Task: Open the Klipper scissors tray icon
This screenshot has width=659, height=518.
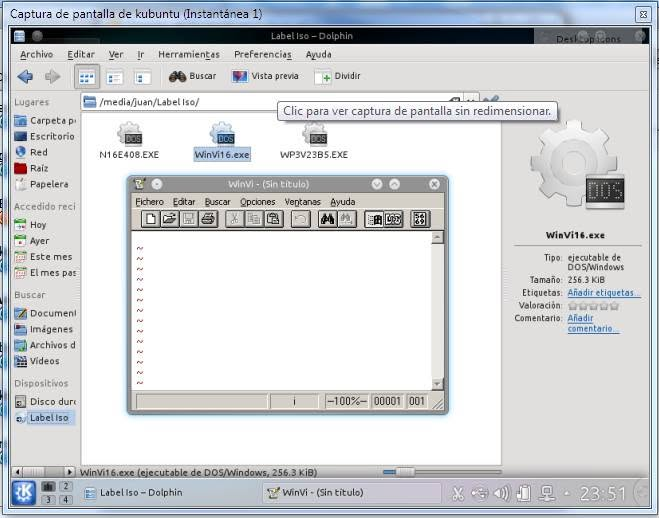Action: [458, 494]
